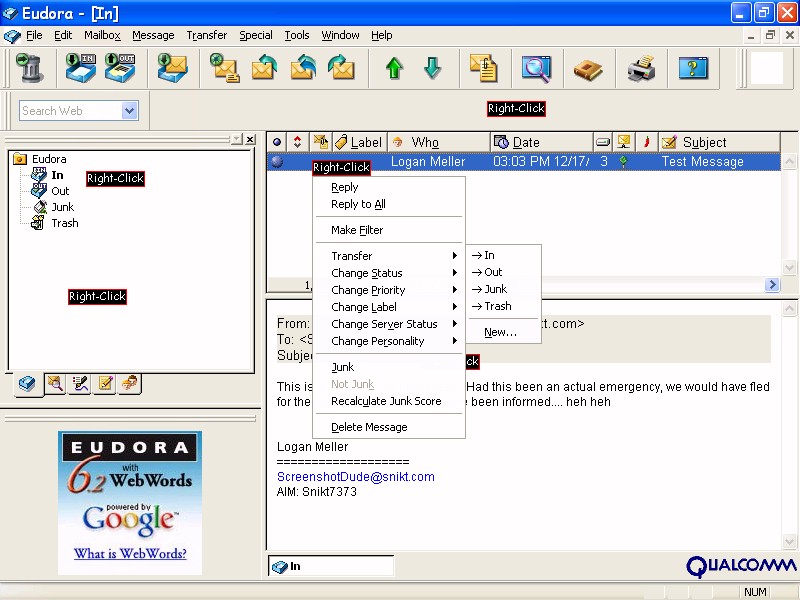
Task: Choose Reply in the context menu
Action: click(389, 187)
